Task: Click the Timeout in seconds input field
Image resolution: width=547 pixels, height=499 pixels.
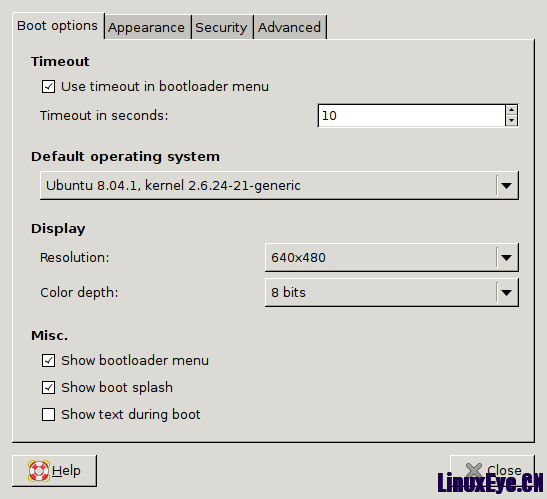Action: point(411,116)
